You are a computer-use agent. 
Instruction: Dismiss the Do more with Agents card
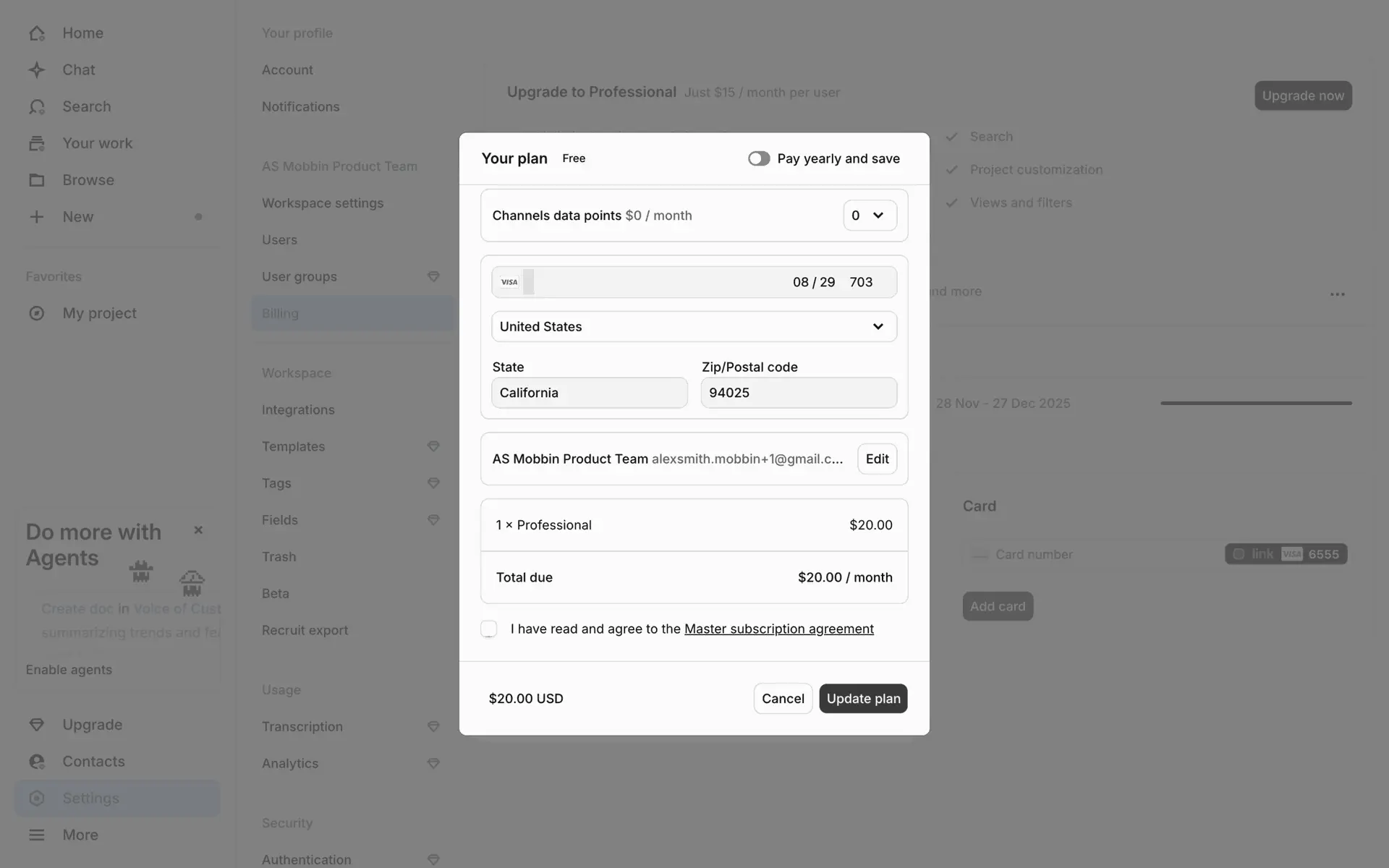coord(198,530)
